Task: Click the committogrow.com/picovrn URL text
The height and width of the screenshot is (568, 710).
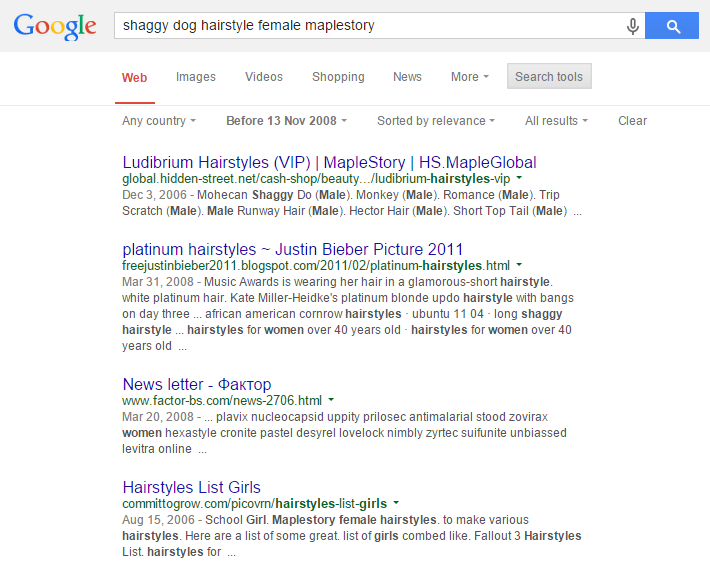Action: (254, 504)
